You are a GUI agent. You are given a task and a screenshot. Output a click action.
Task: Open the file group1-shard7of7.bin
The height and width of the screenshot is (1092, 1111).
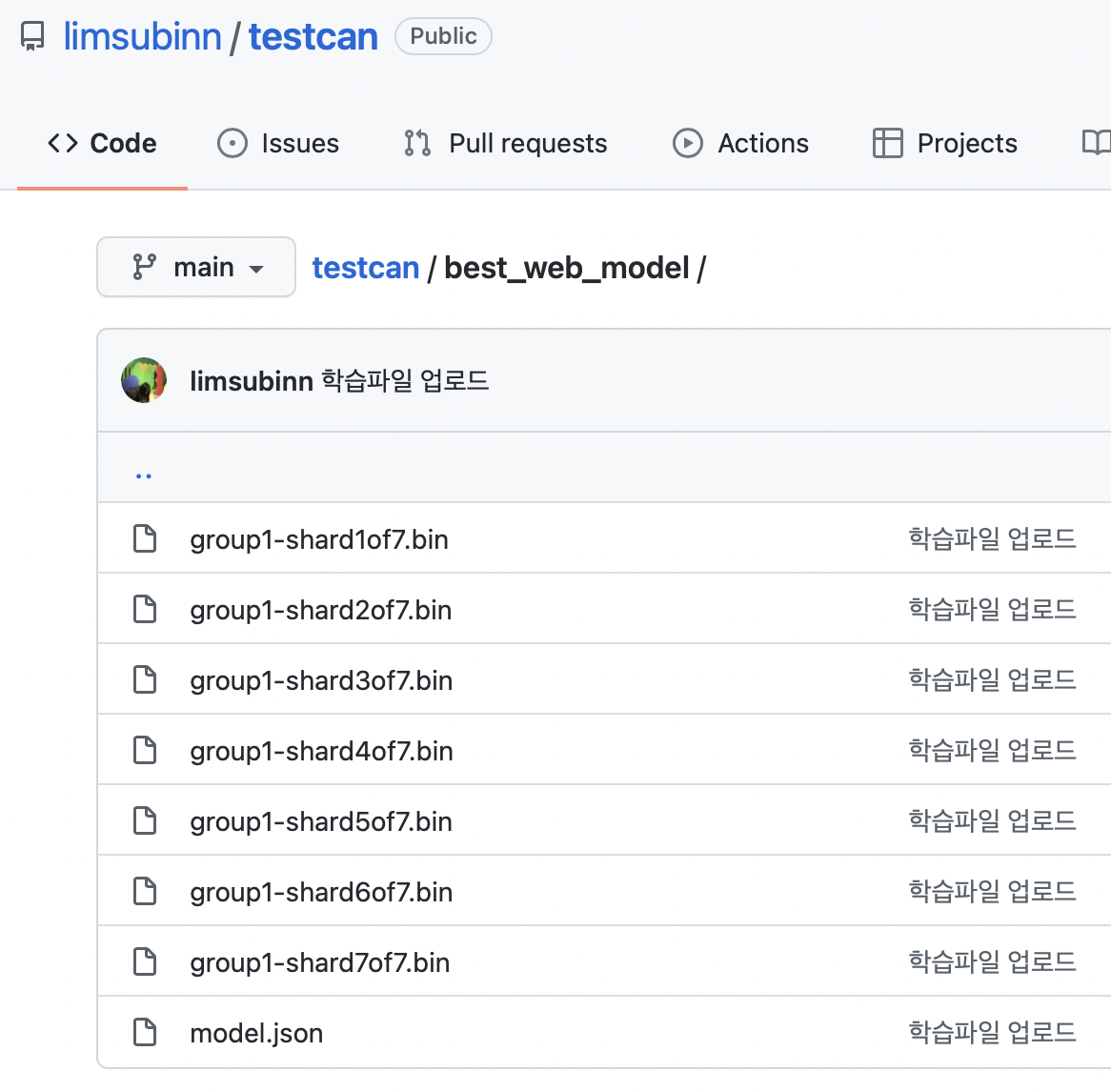(319, 963)
